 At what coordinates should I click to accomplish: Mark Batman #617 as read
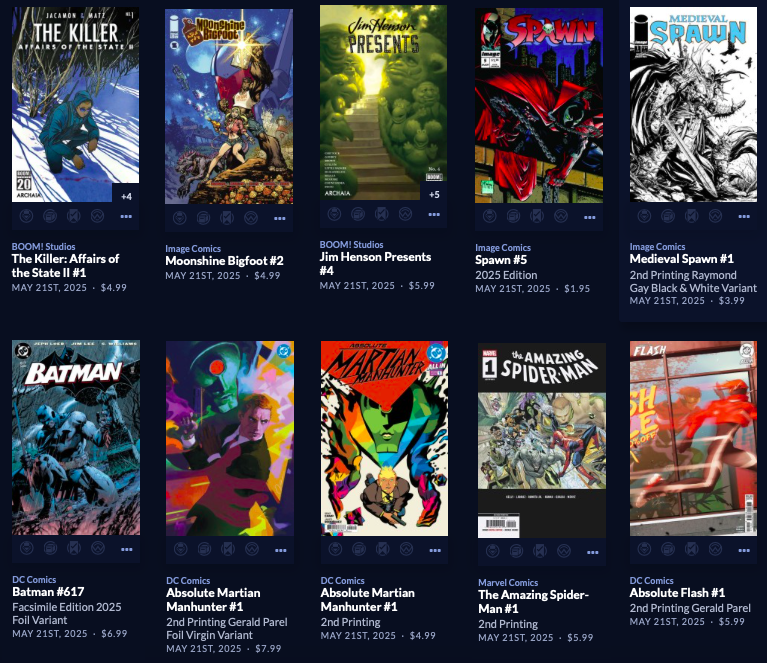click(x=74, y=549)
